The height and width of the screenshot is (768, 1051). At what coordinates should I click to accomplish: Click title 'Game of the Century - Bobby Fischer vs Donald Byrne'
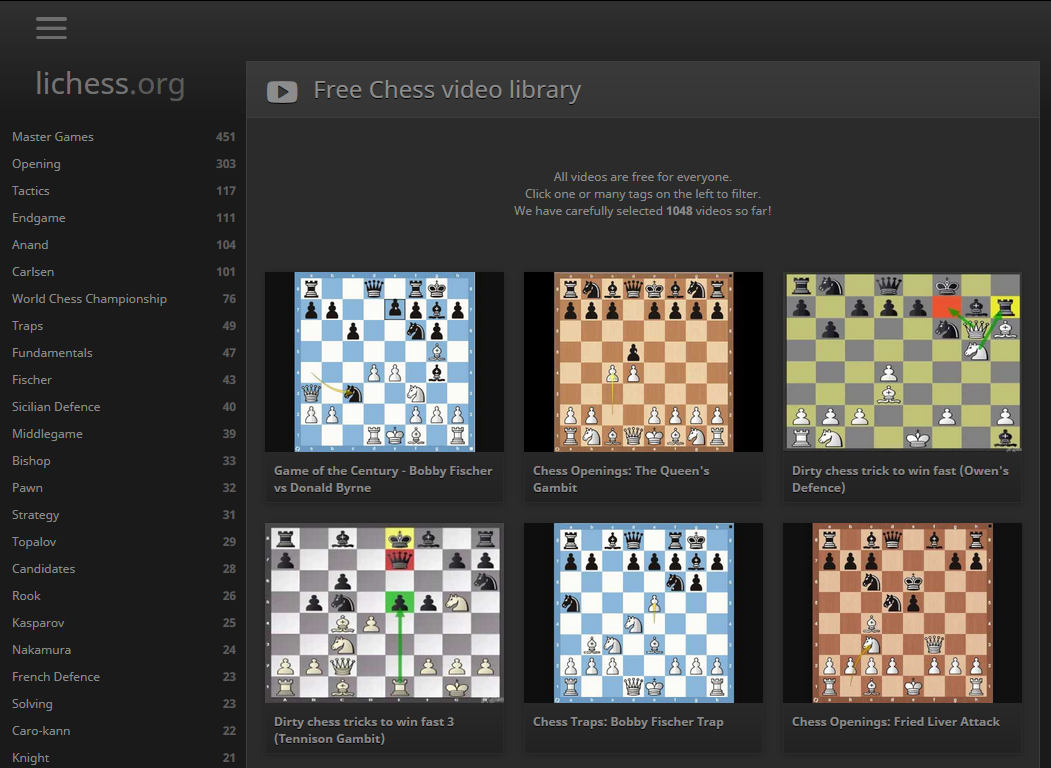pyautogui.click(x=383, y=479)
